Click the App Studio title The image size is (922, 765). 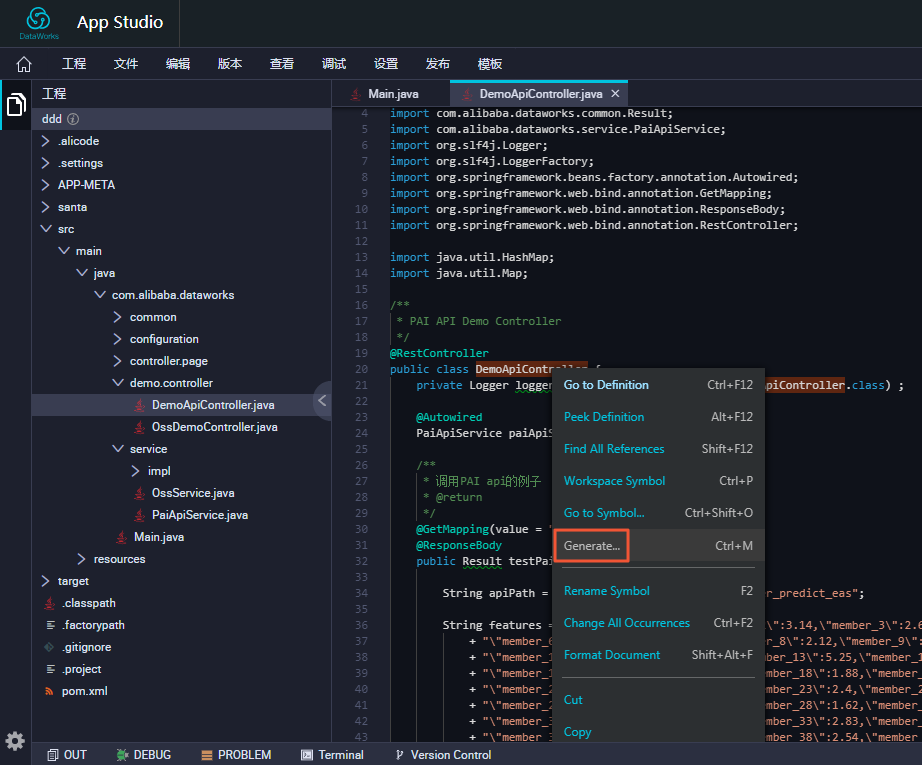[120, 22]
